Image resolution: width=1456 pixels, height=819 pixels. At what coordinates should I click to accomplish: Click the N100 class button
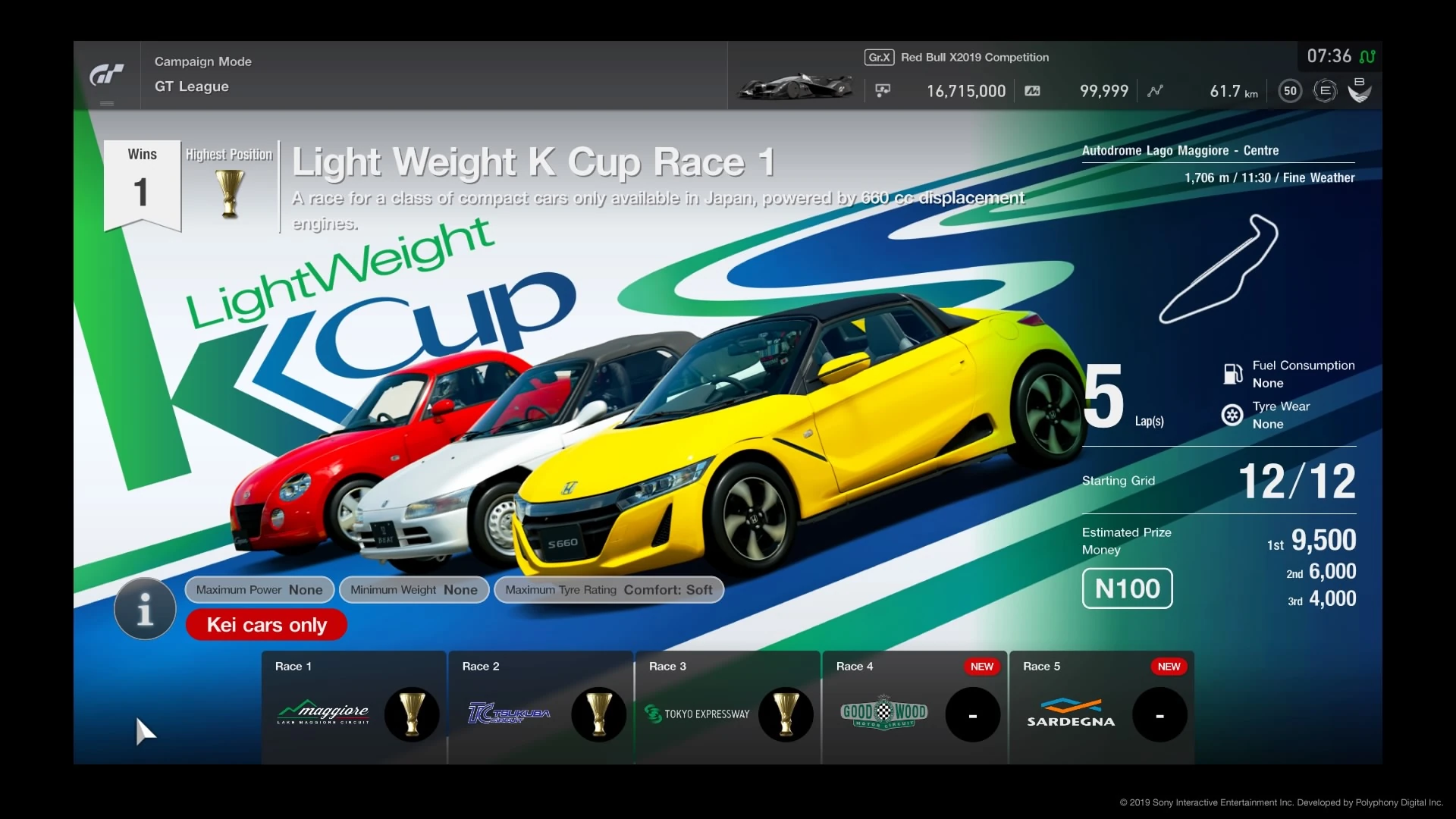pos(1127,588)
